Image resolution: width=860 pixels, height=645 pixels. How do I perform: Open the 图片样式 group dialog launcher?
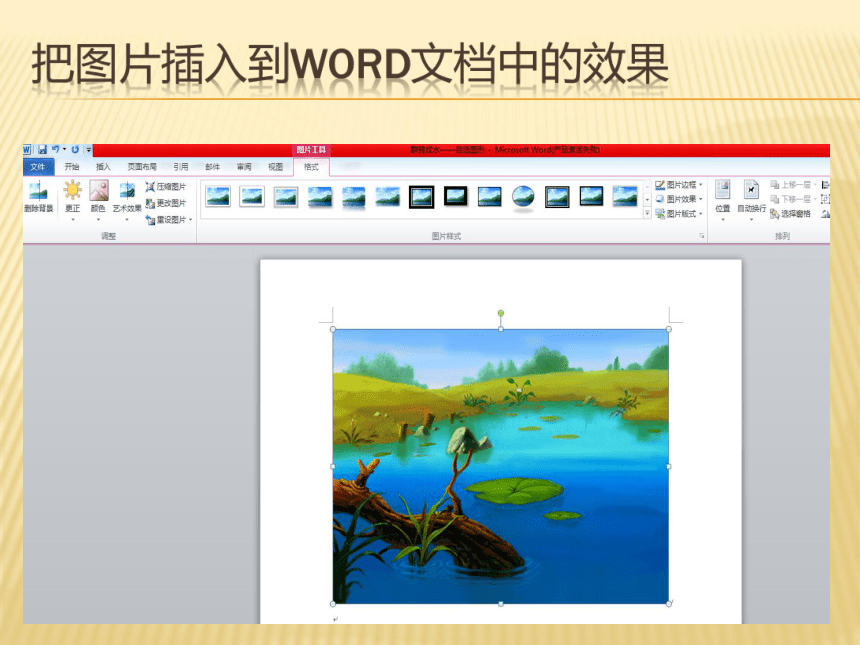coord(701,236)
